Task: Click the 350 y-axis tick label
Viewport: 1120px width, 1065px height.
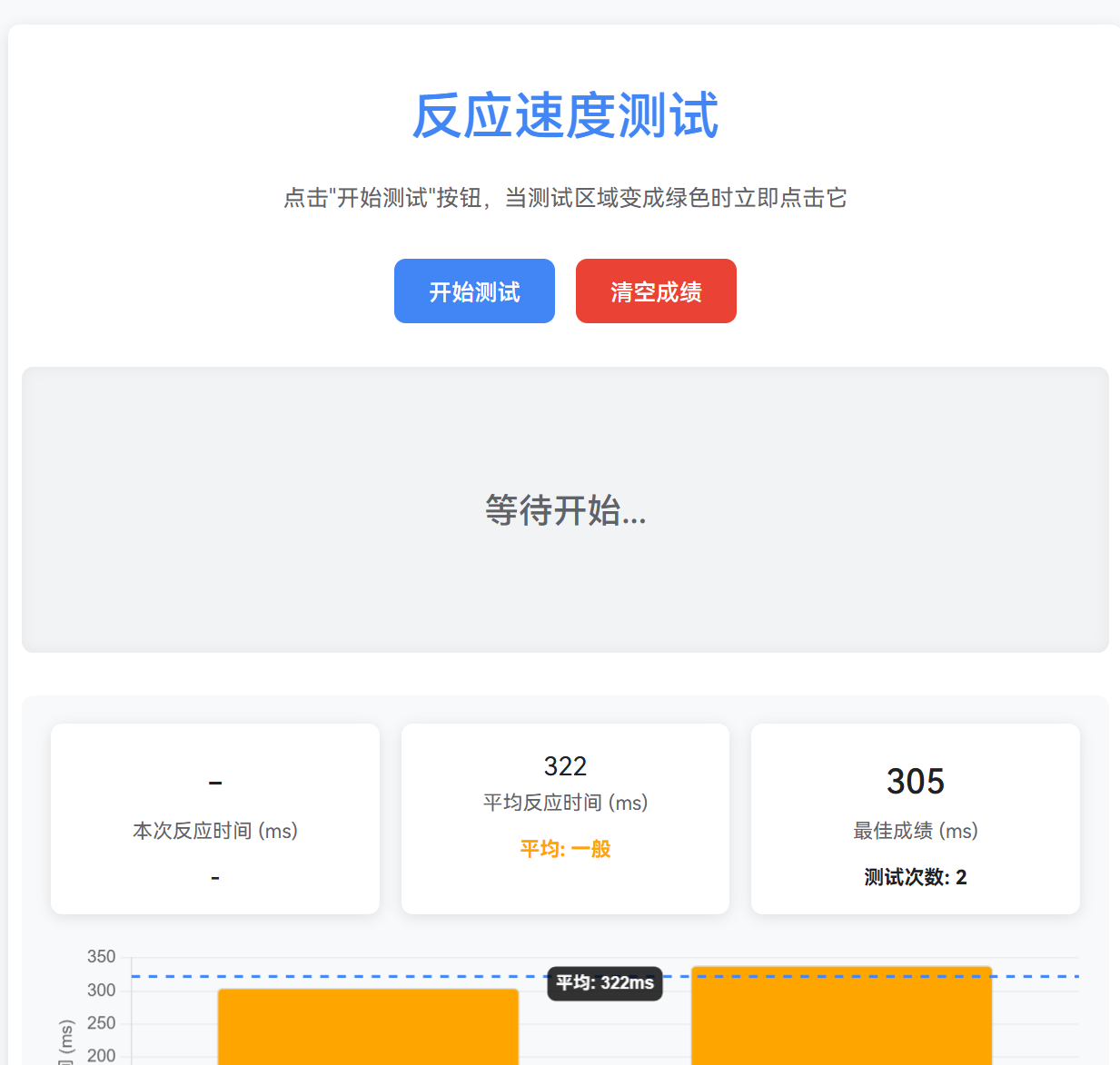Action: (x=101, y=957)
